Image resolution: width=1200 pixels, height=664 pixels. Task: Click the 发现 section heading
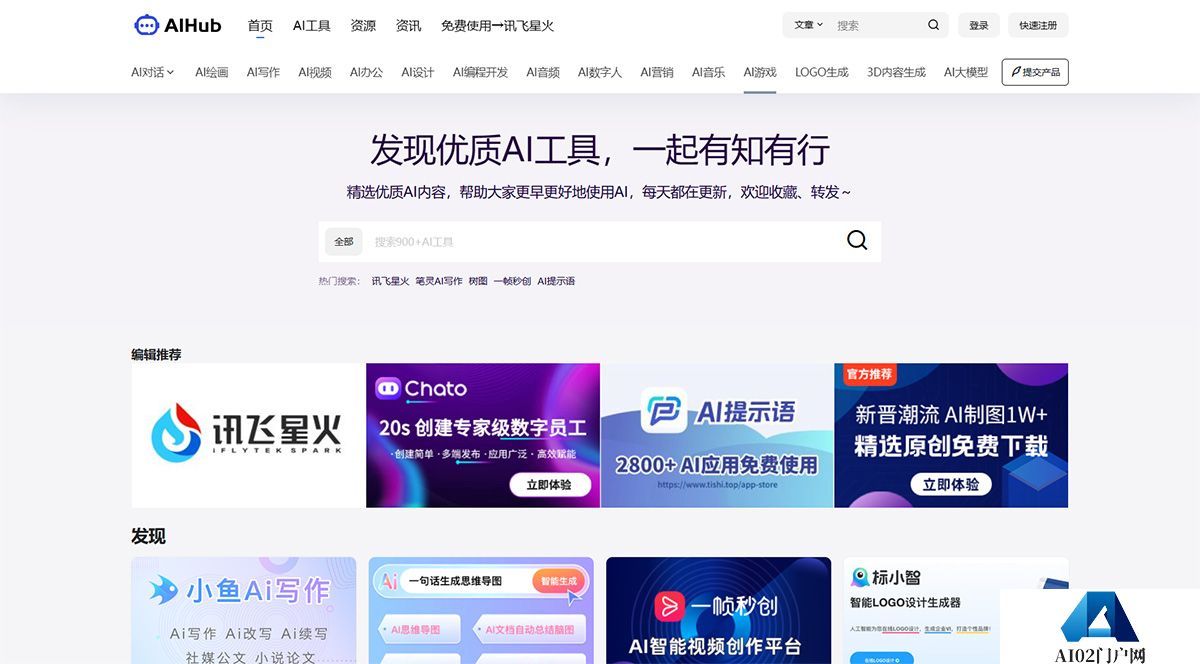148,536
